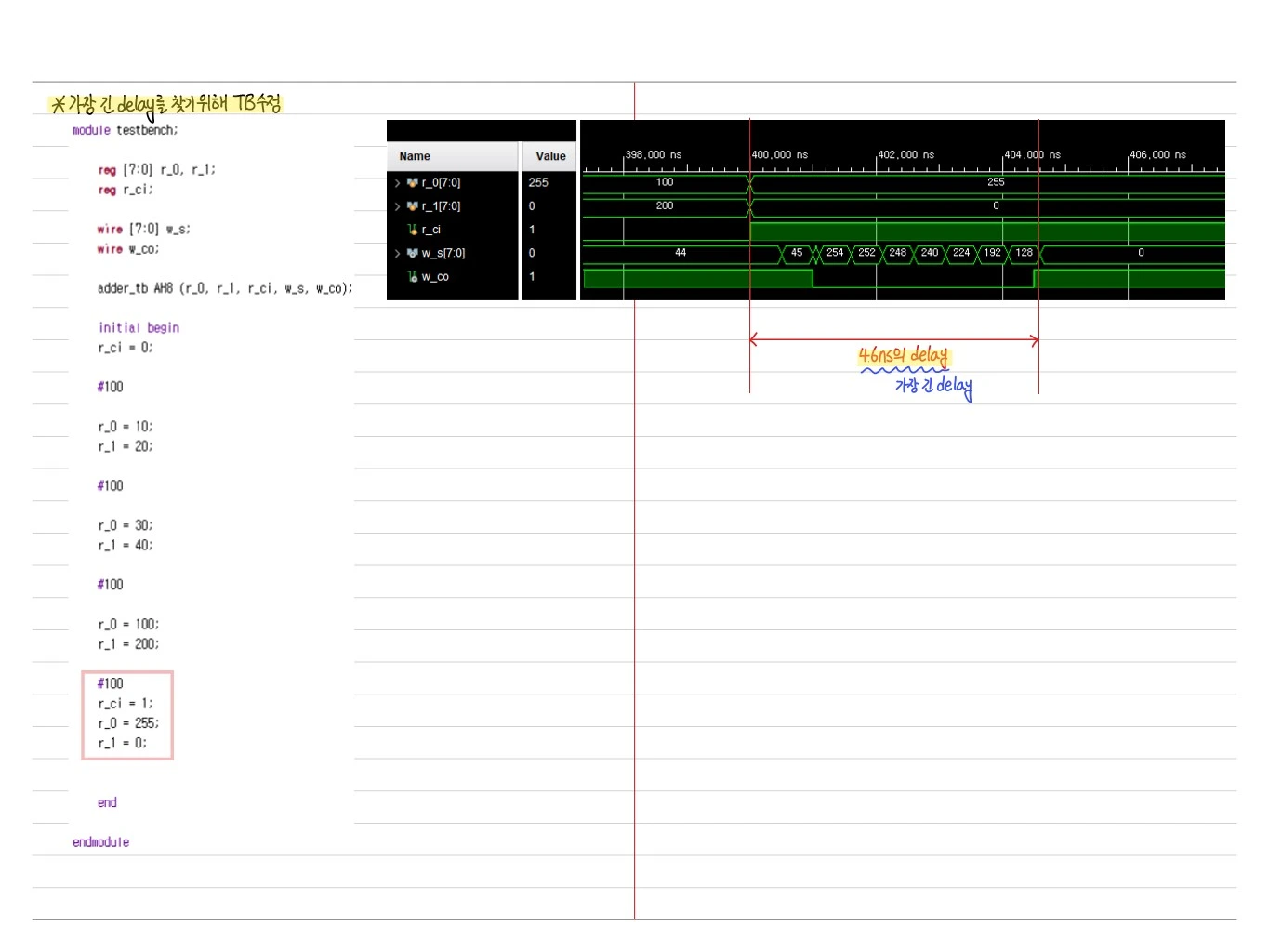Expand the r_1[7:0] bus signal
The width and height of the screenshot is (1269, 952).
pos(398,206)
